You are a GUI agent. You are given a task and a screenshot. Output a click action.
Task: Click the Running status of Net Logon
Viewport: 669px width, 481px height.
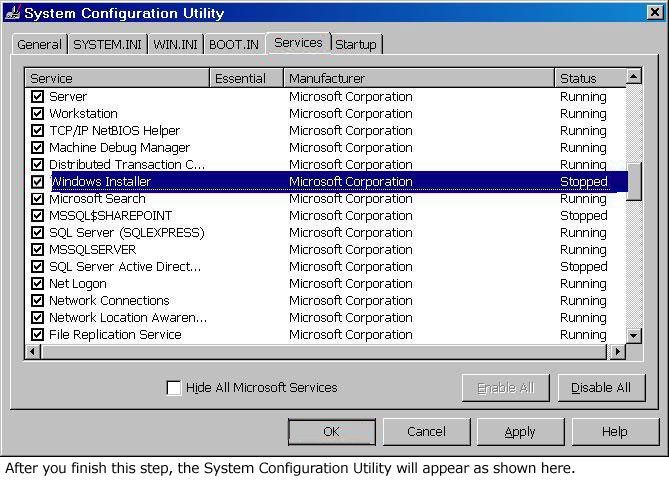click(583, 283)
